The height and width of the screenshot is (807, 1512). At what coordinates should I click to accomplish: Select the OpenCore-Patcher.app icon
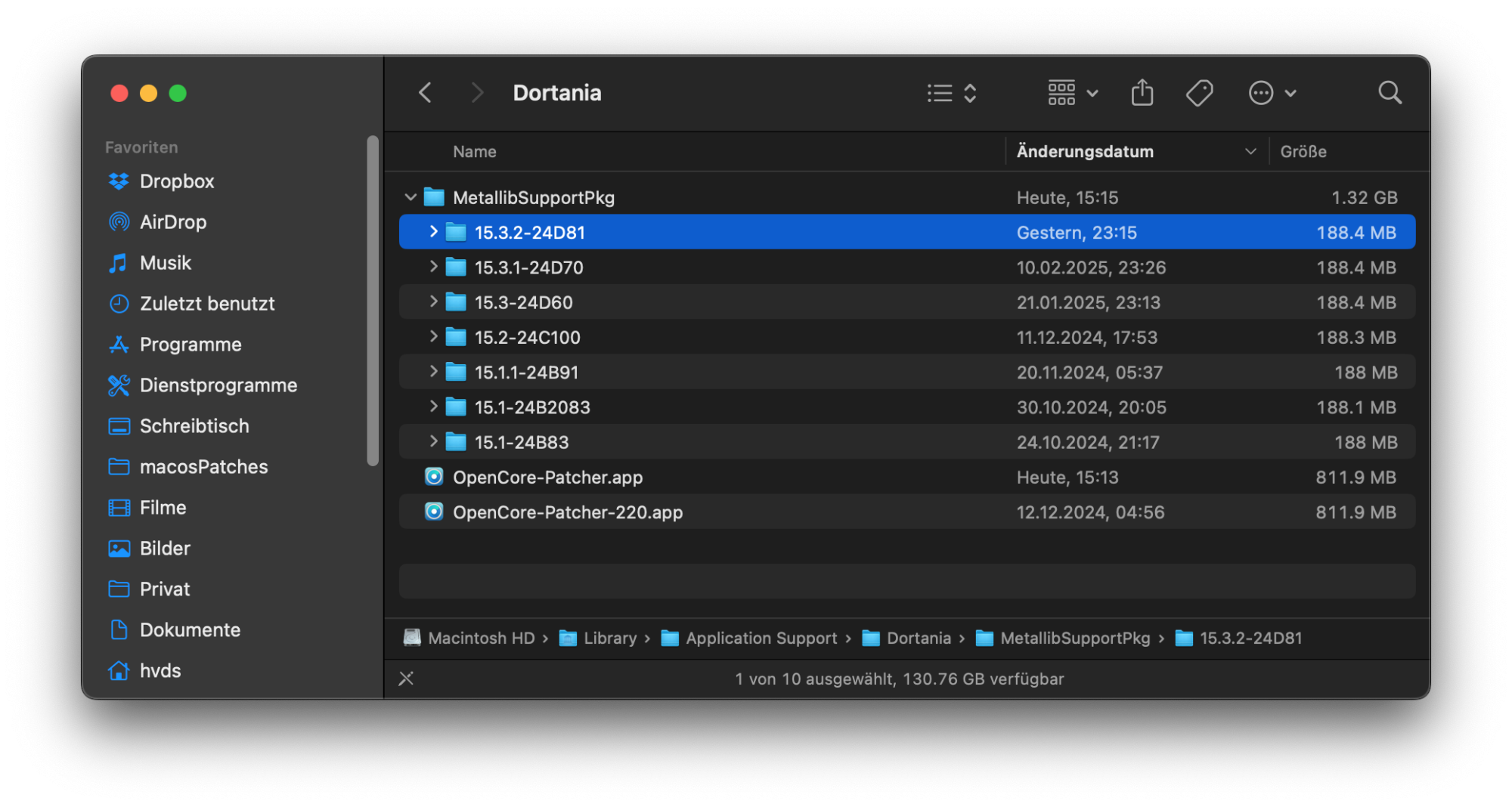(434, 477)
